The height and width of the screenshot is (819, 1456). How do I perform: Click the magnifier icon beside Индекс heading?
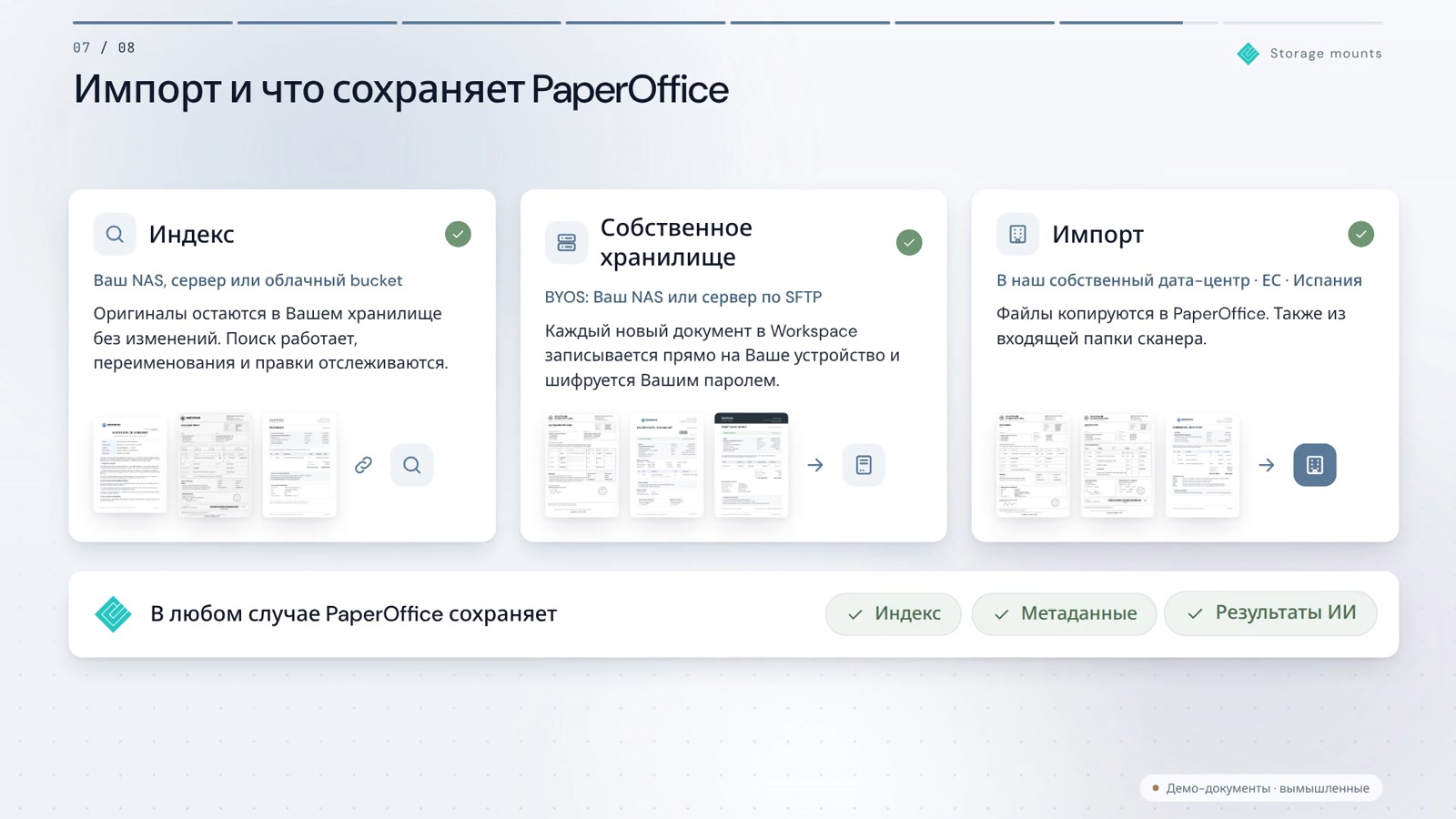tap(115, 234)
